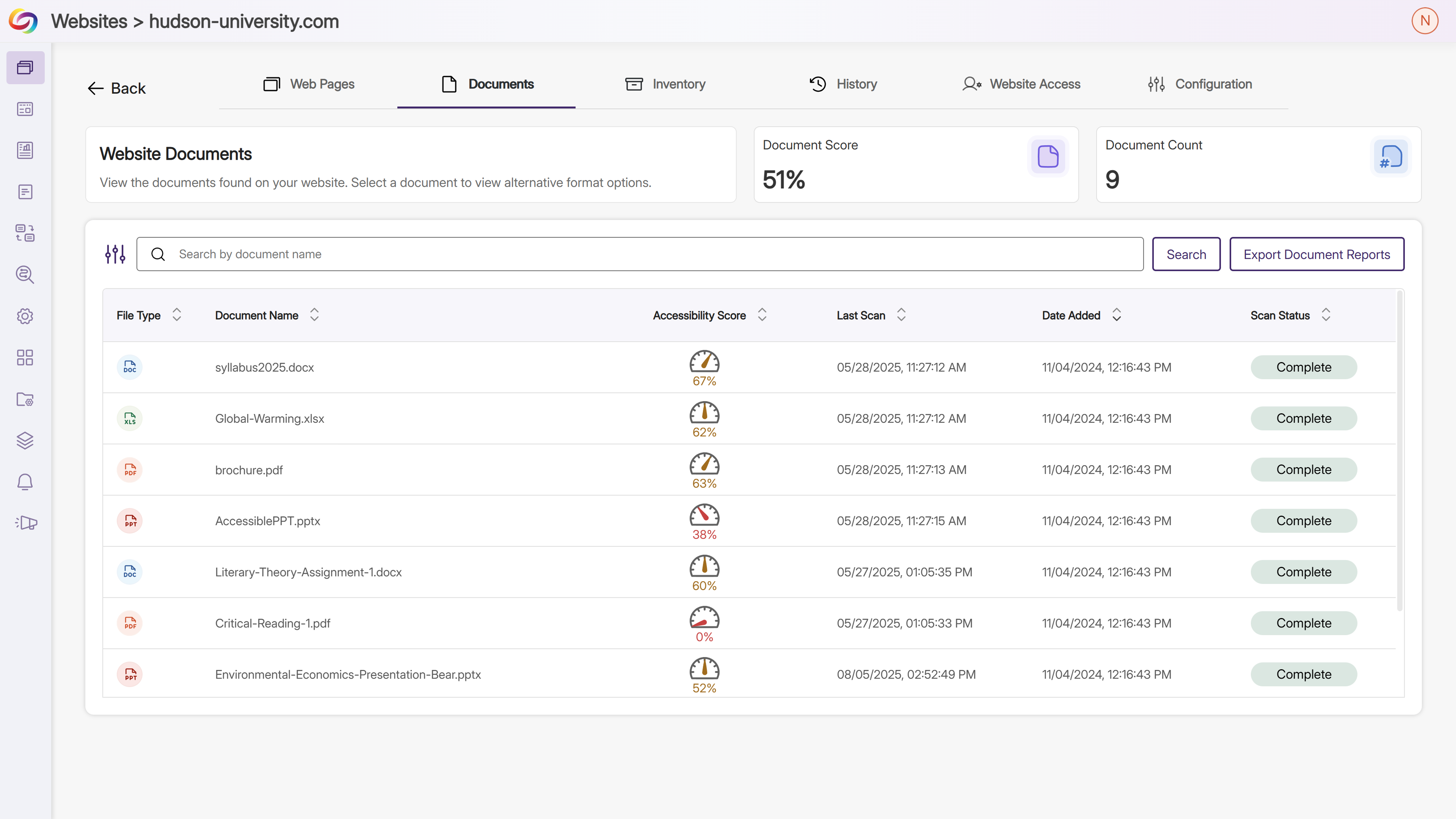Open the magnifier scan sidebar icon

click(25, 275)
